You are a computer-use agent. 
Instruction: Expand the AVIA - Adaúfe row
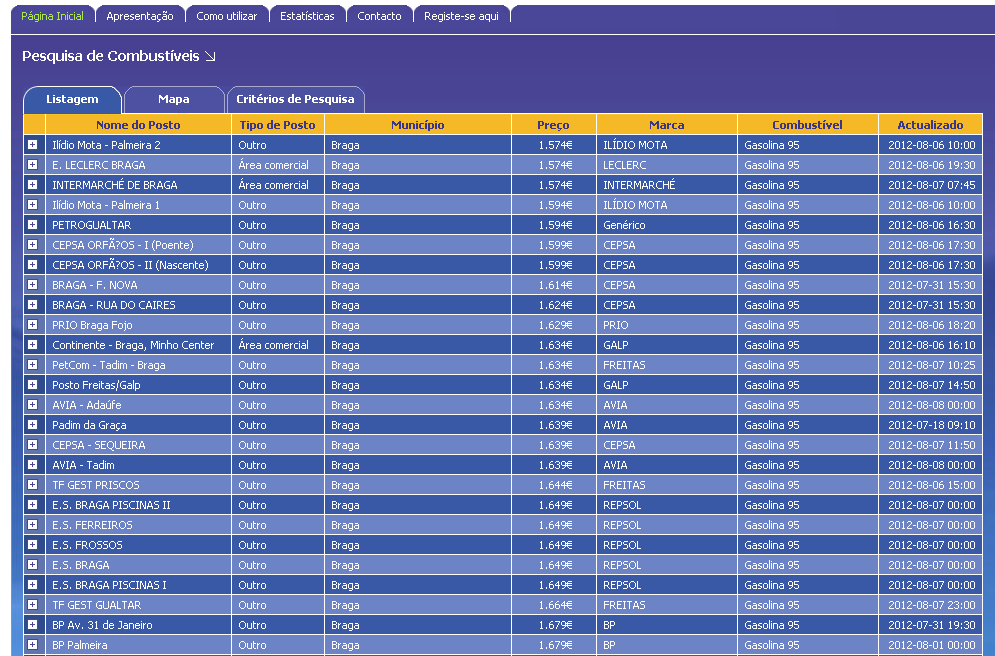[32, 405]
